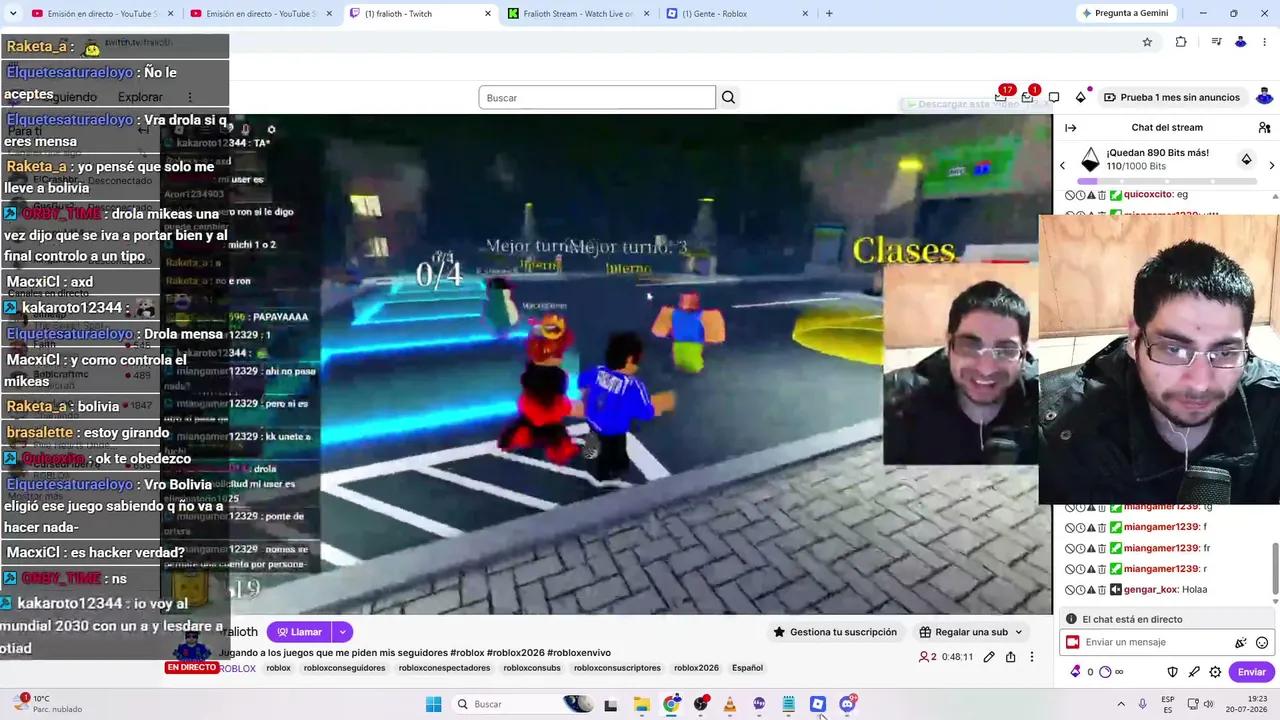This screenshot has height=720, width=1280.
Task: Click the share icon under the stream
Action: 1011,657
